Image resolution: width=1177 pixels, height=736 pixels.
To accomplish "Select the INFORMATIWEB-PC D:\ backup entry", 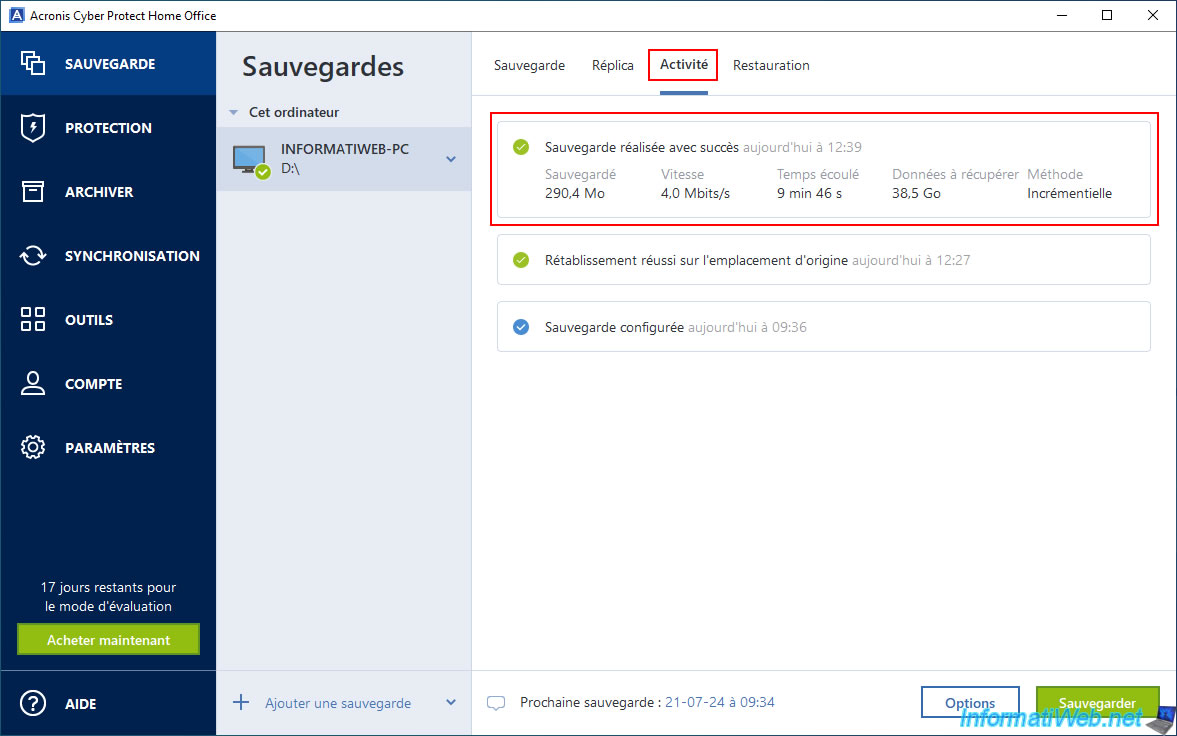I will point(344,158).
